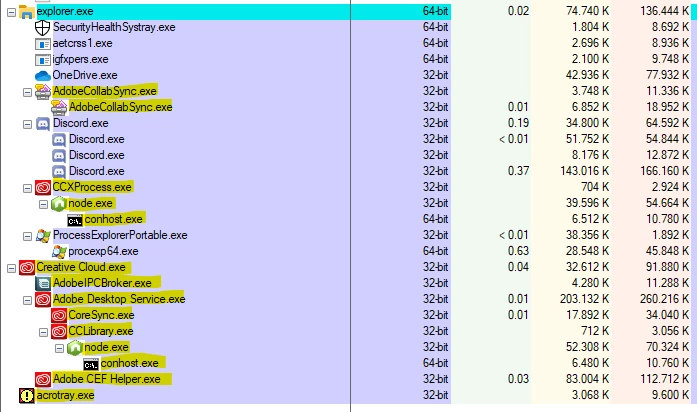
Task: Collapse the CCXProcess.exe branch
Action: (28, 188)
